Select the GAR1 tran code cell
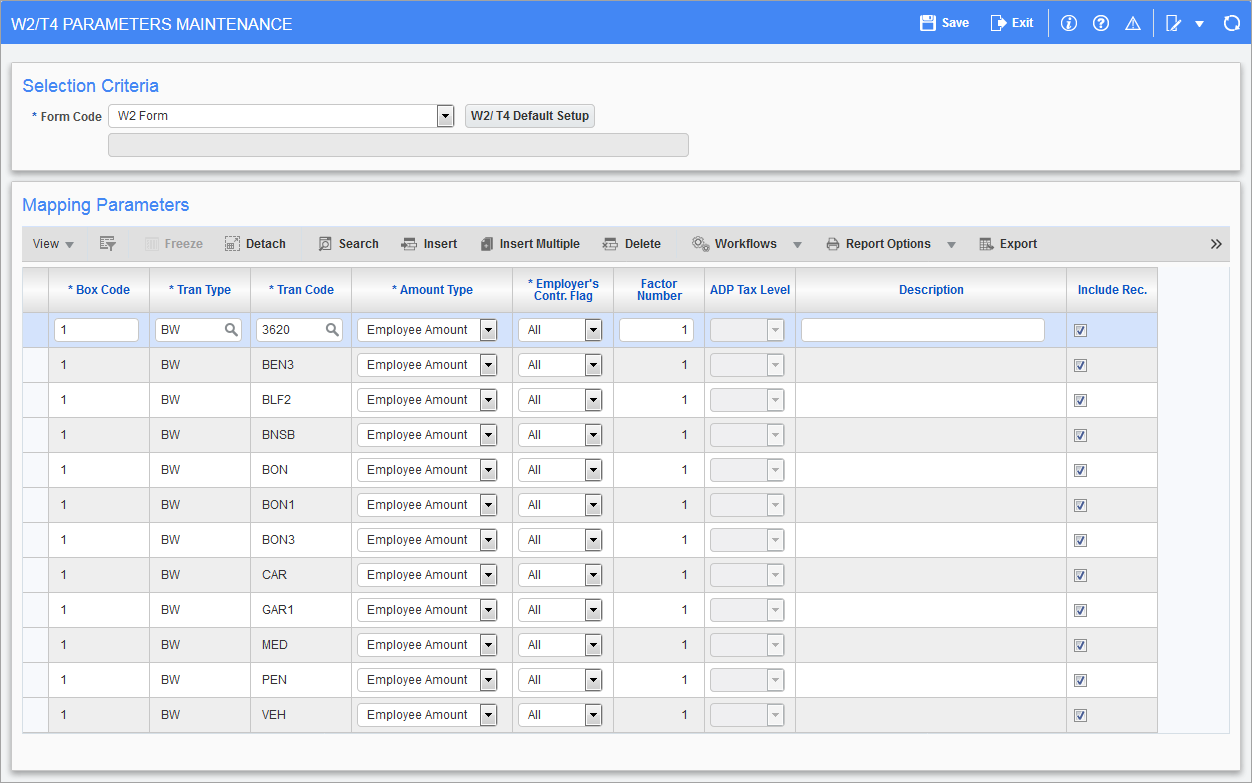 pyautogui.click(x=301, y=610)
